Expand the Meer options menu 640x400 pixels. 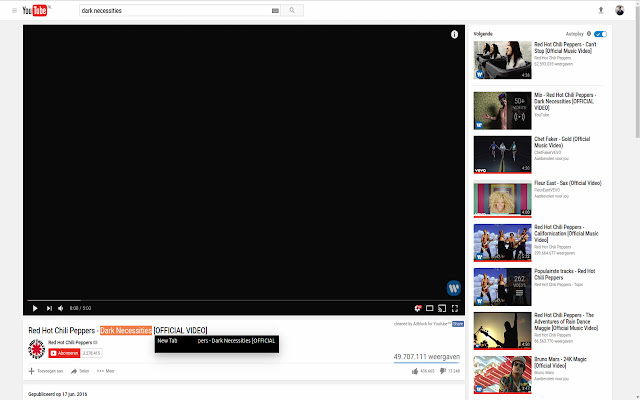click(106, 371)
